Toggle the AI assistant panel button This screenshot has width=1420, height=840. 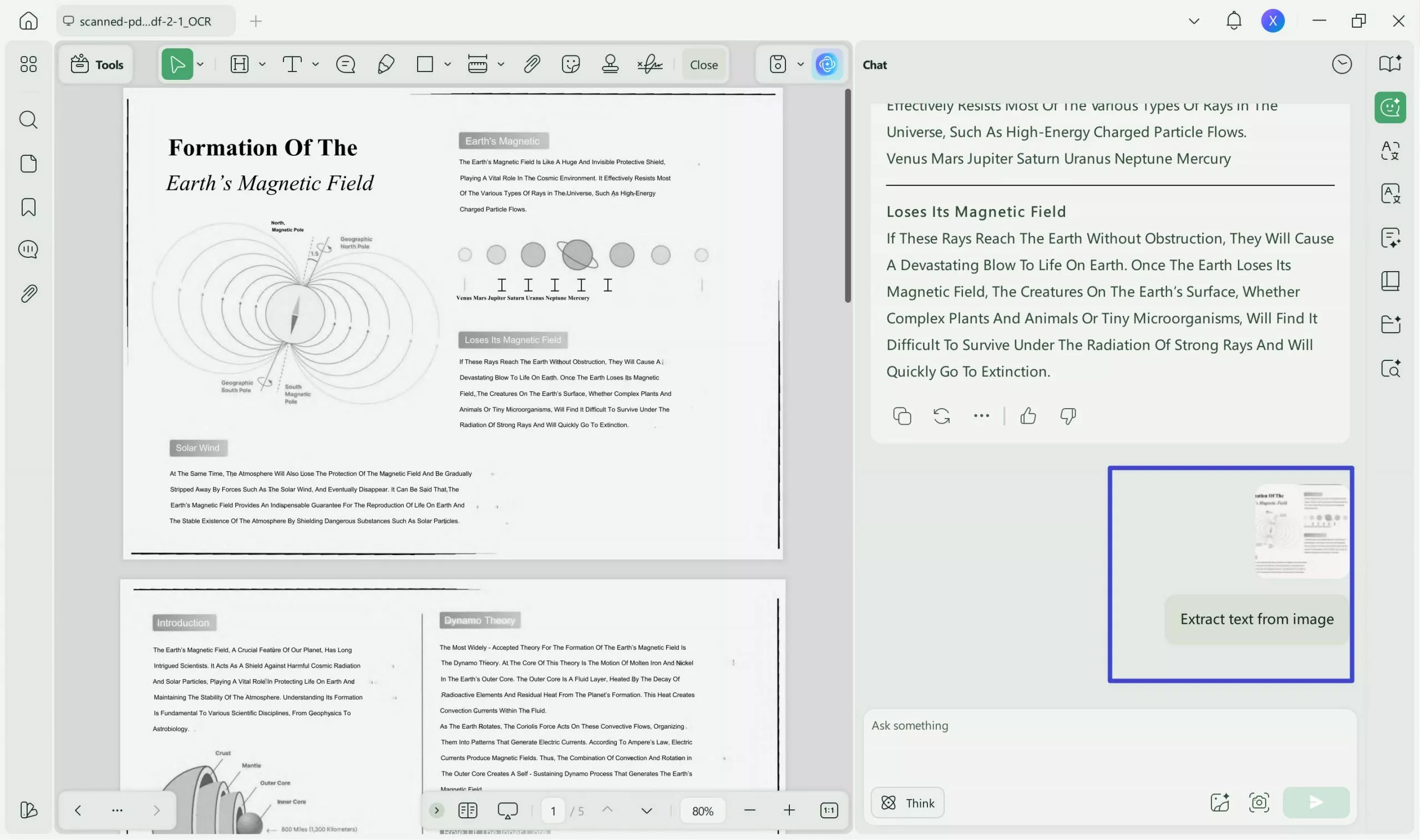click(826, 64)
